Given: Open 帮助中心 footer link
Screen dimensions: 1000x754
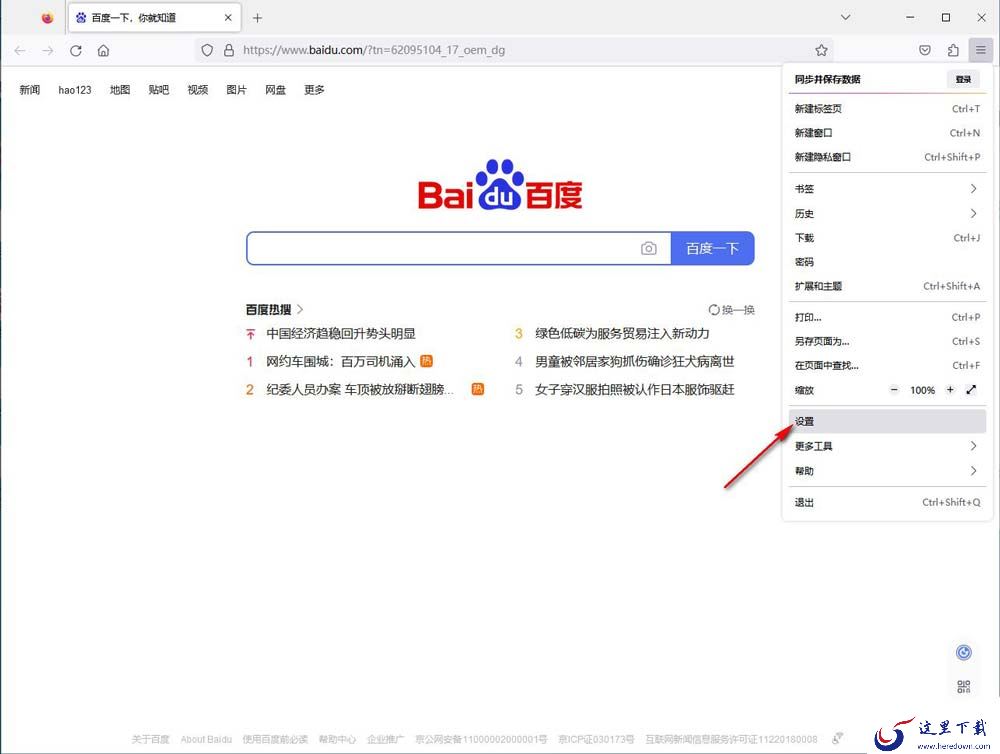Looking at the screenshot, I should 337,739.
